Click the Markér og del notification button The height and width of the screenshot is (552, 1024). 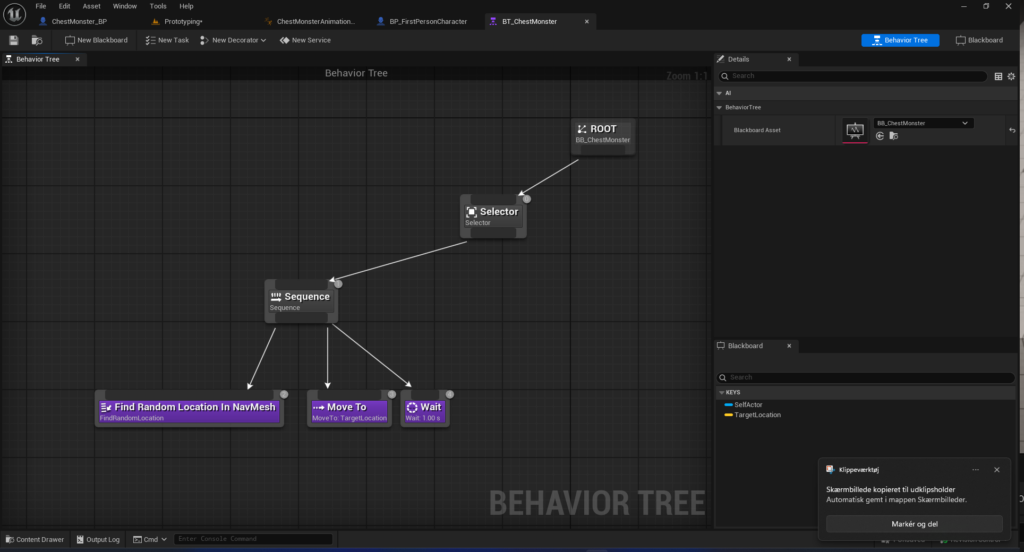914,524
